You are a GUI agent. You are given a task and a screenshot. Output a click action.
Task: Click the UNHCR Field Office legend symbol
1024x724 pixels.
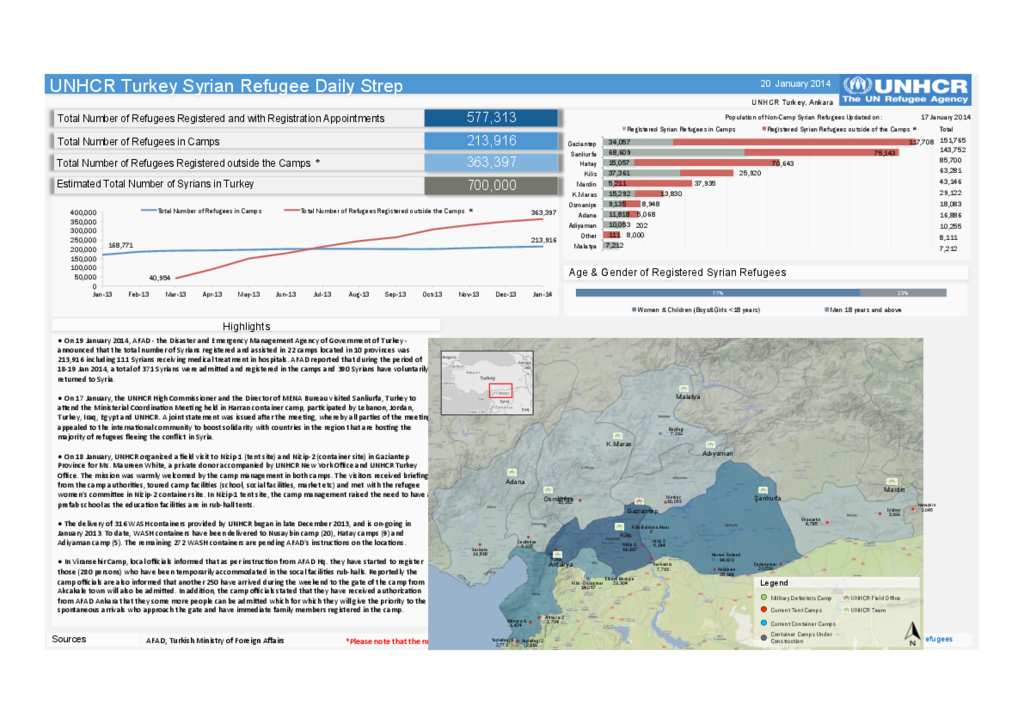[846, 597]
